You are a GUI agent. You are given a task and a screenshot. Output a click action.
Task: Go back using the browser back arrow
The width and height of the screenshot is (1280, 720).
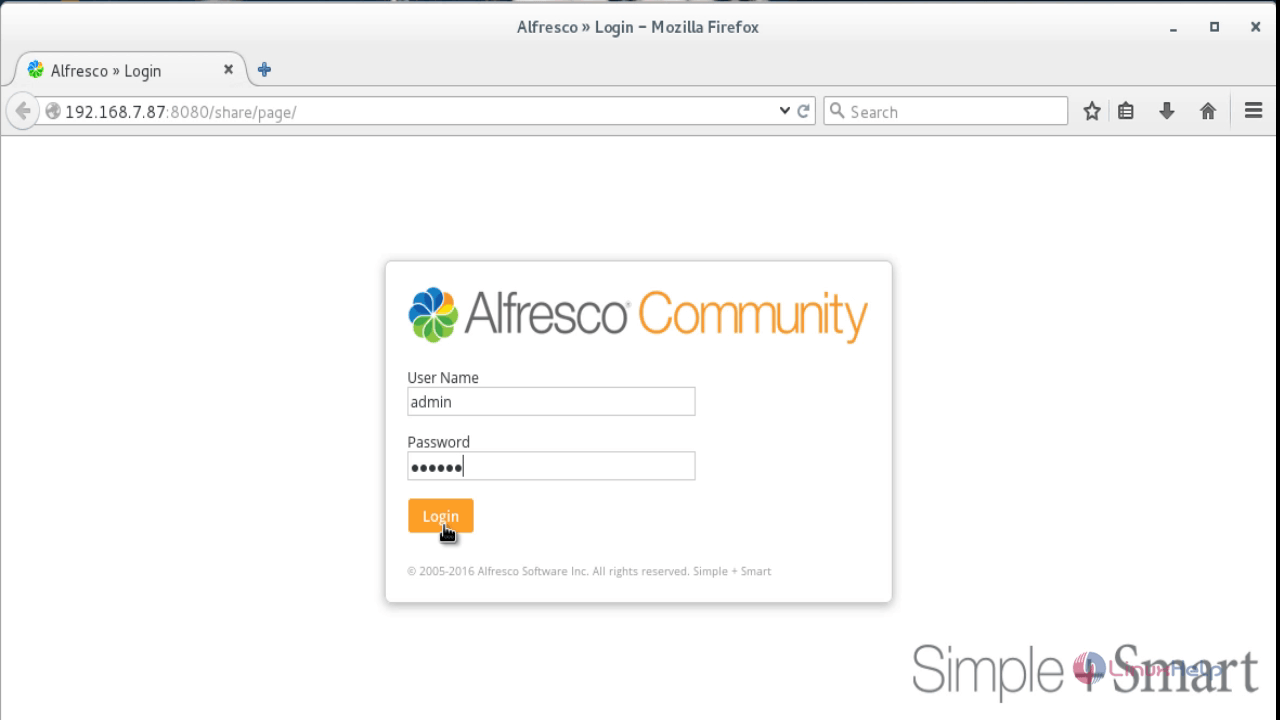click(x=23, y=111)
